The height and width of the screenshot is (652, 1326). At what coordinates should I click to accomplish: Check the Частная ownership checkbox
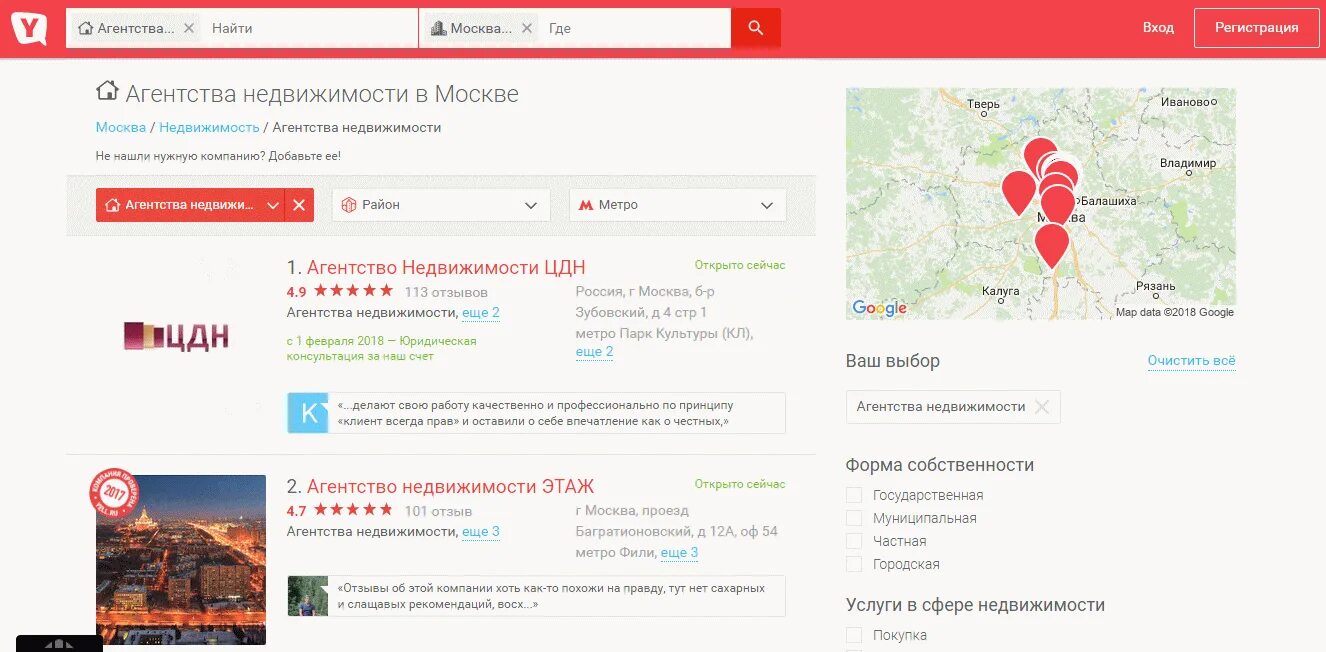pos(853,541)
